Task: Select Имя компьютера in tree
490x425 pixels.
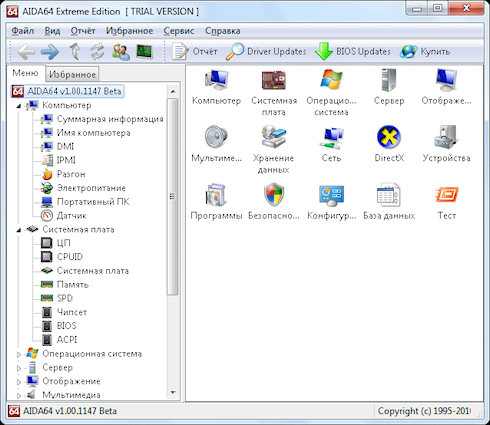Action: 86,133
